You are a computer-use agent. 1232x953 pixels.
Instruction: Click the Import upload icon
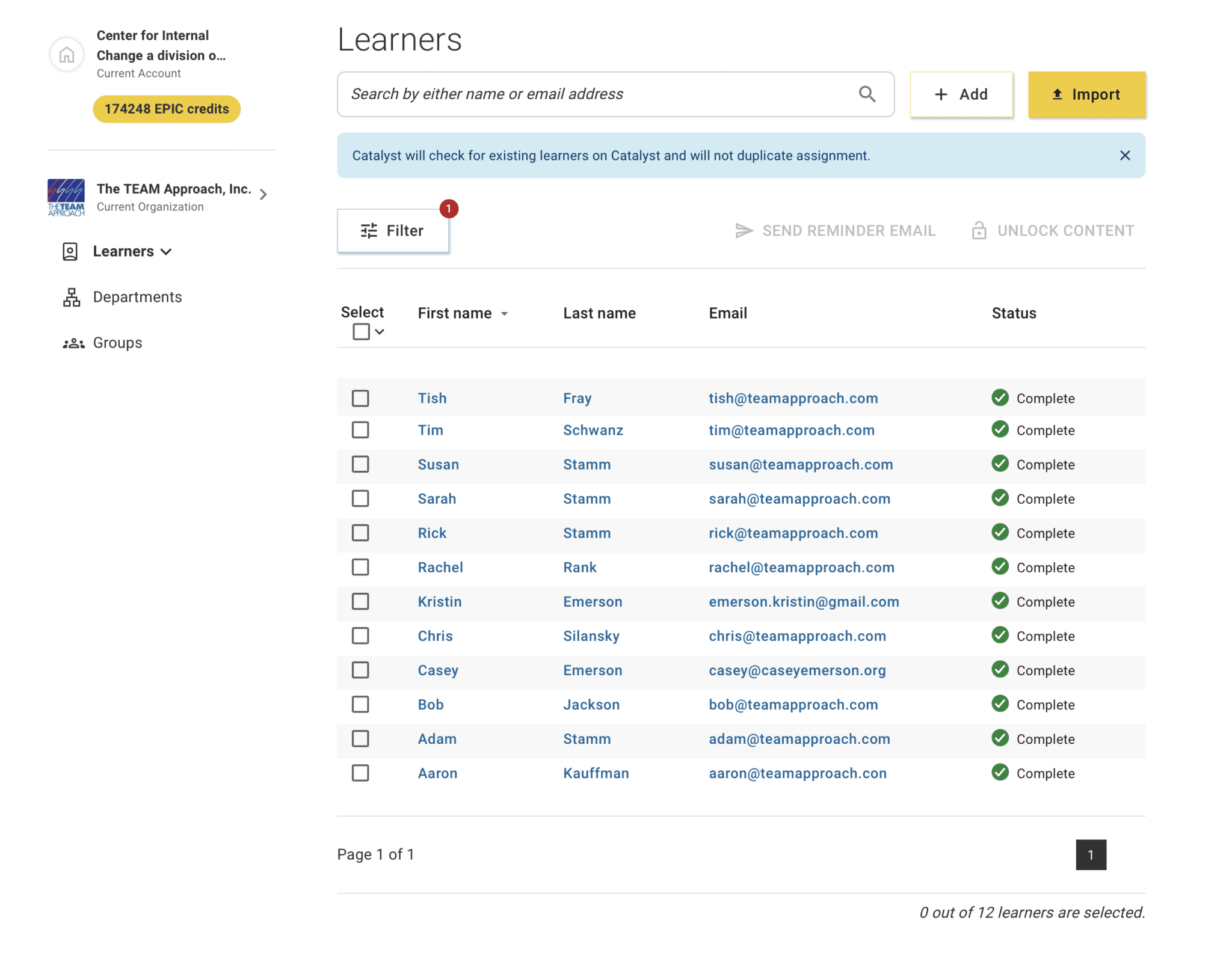point(1057,94)
